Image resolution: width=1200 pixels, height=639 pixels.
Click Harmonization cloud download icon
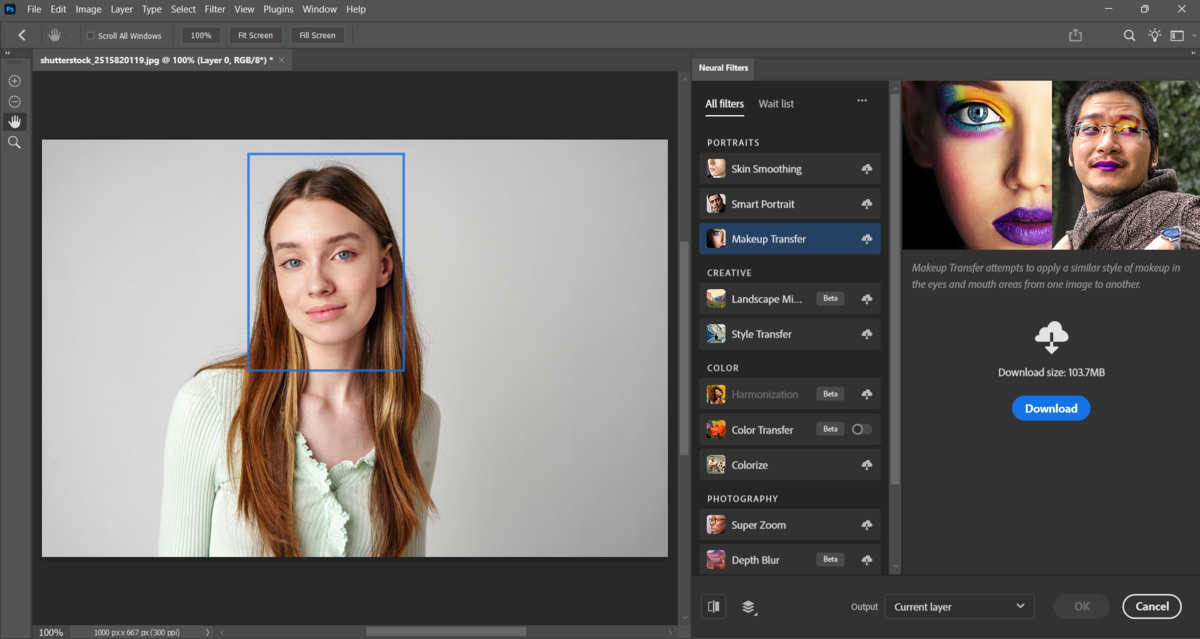(x=867, y=394)
